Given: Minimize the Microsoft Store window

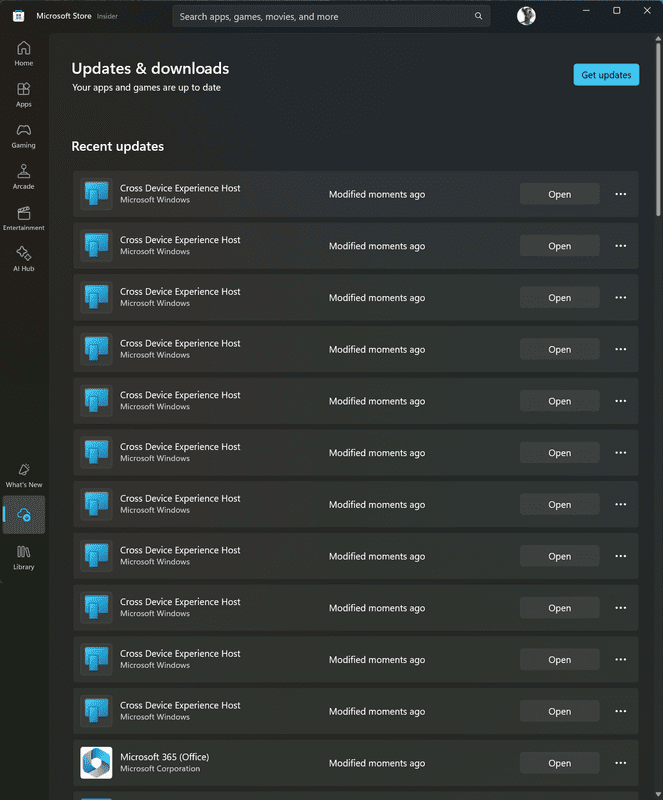Looking at the screenshot, I should [586, 11].
